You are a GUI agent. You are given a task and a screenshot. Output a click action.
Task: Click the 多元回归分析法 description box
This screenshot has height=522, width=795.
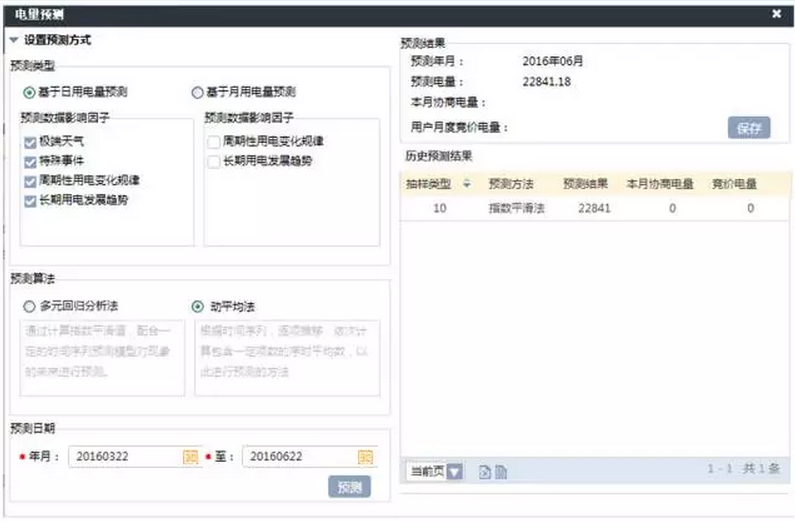[102, 358]
